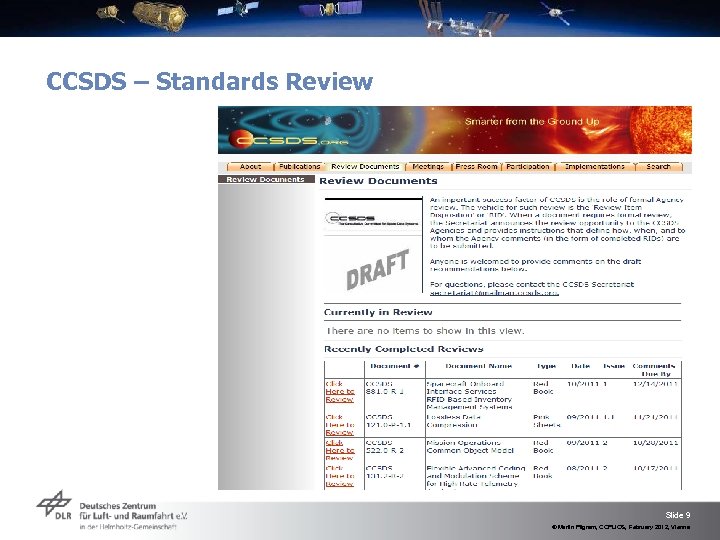The width and height of the screenshot is (720, 540).
Task: Click the DRAFT document thumbnail
Action: [373, 245]
